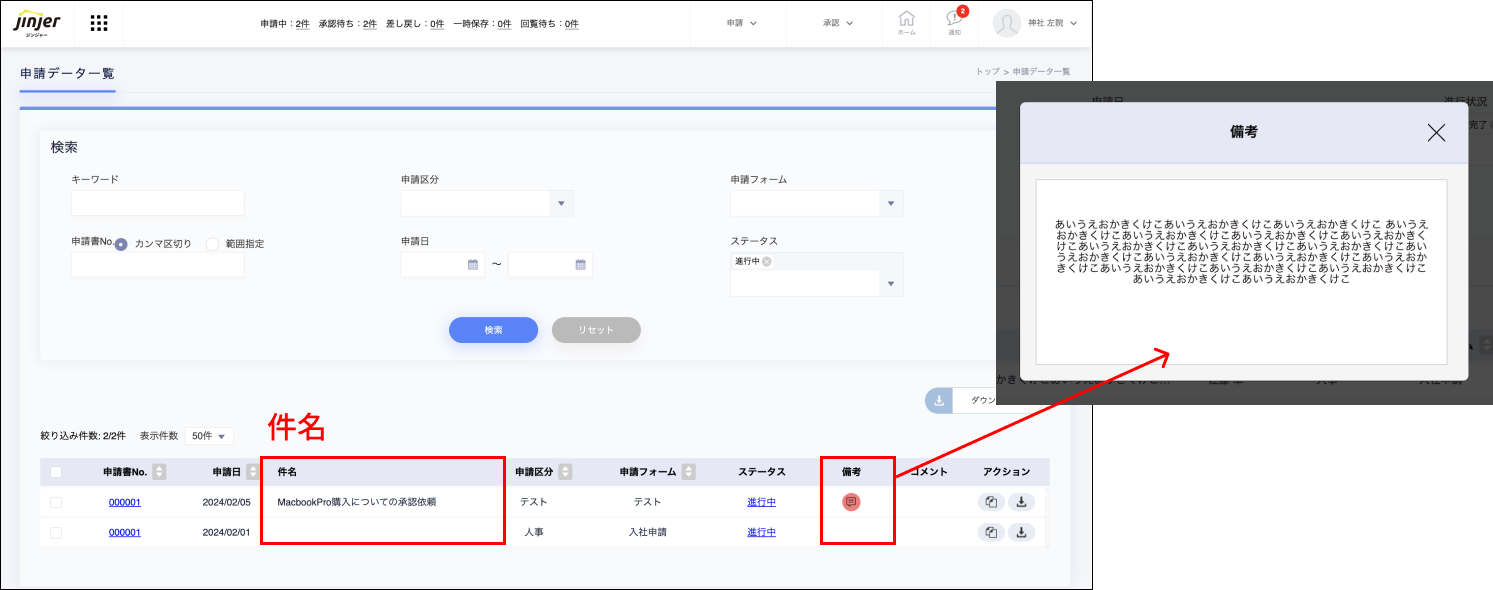
Task: Tick the header select-all checkbox
Action: tap(56, 472)
